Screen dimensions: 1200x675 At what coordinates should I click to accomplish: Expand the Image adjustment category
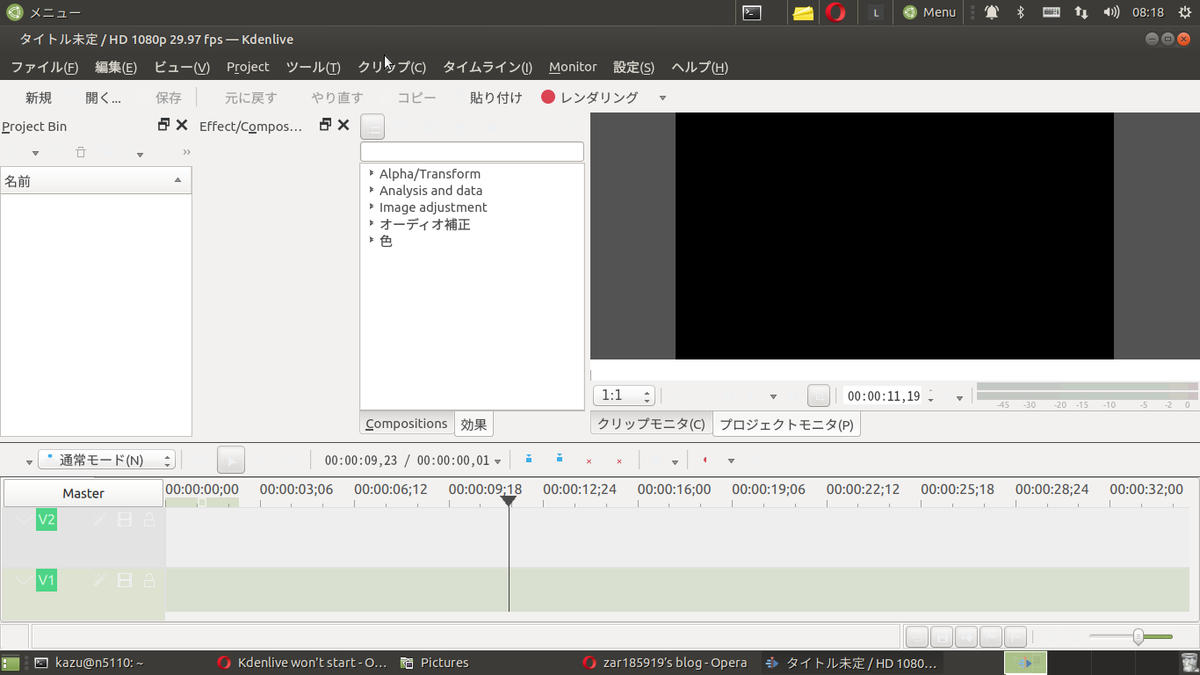371,207
